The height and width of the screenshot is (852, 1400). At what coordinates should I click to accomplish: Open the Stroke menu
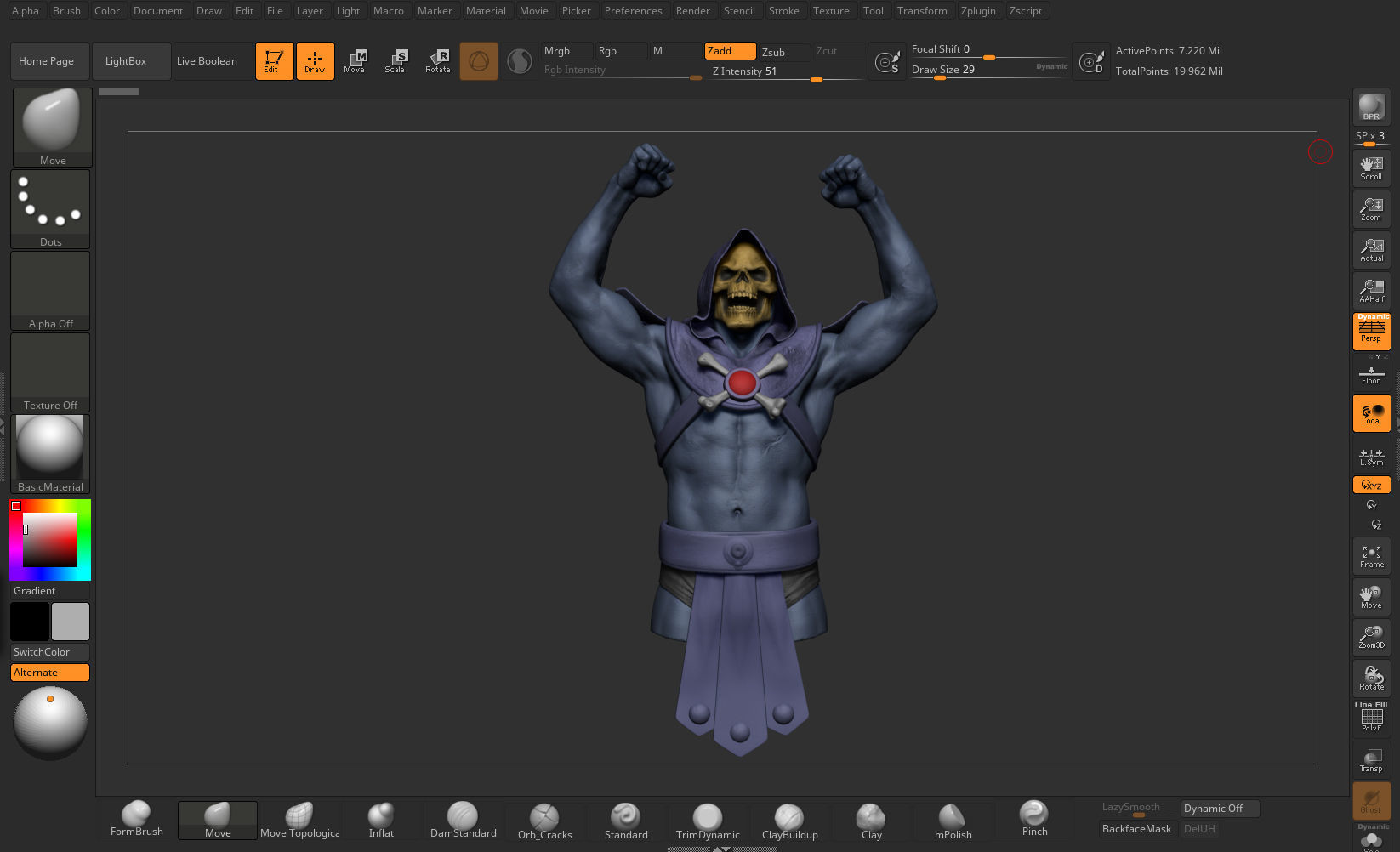783,11
